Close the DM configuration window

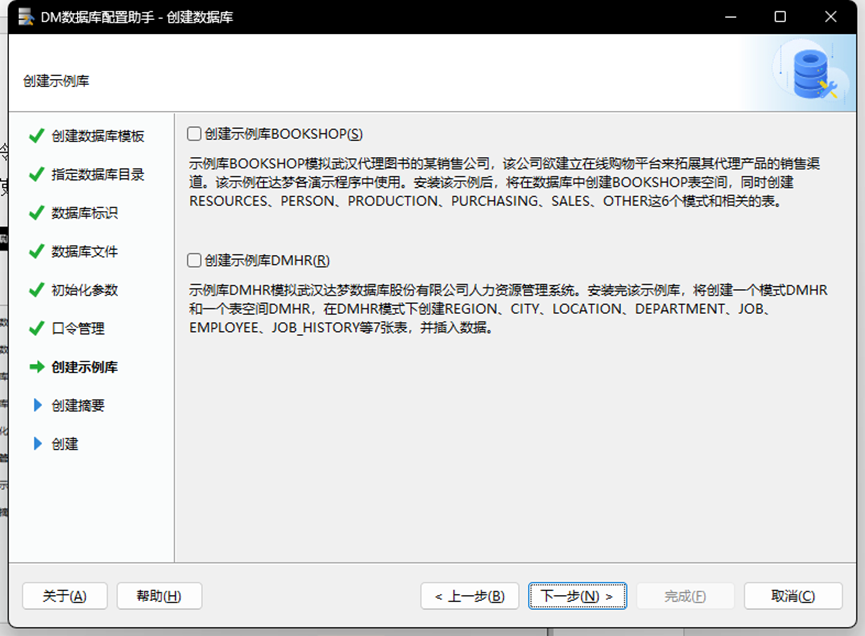pyautogui.click(x=831, y=17)
